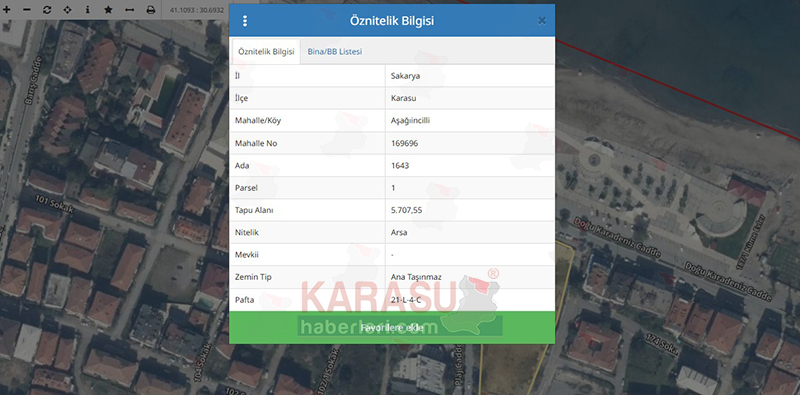Select the Ada value 1643

pos(400,166)
